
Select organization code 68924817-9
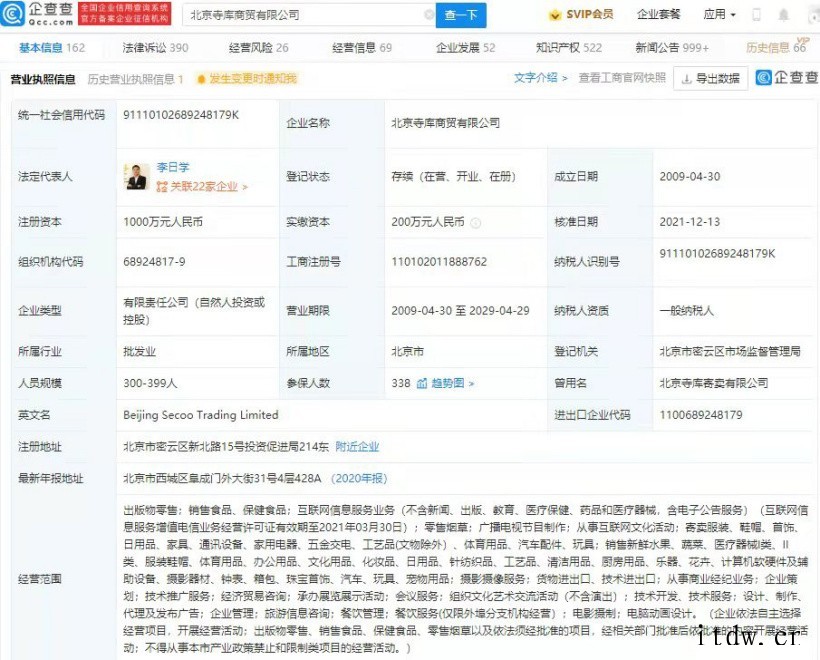(x=154, y=261)
